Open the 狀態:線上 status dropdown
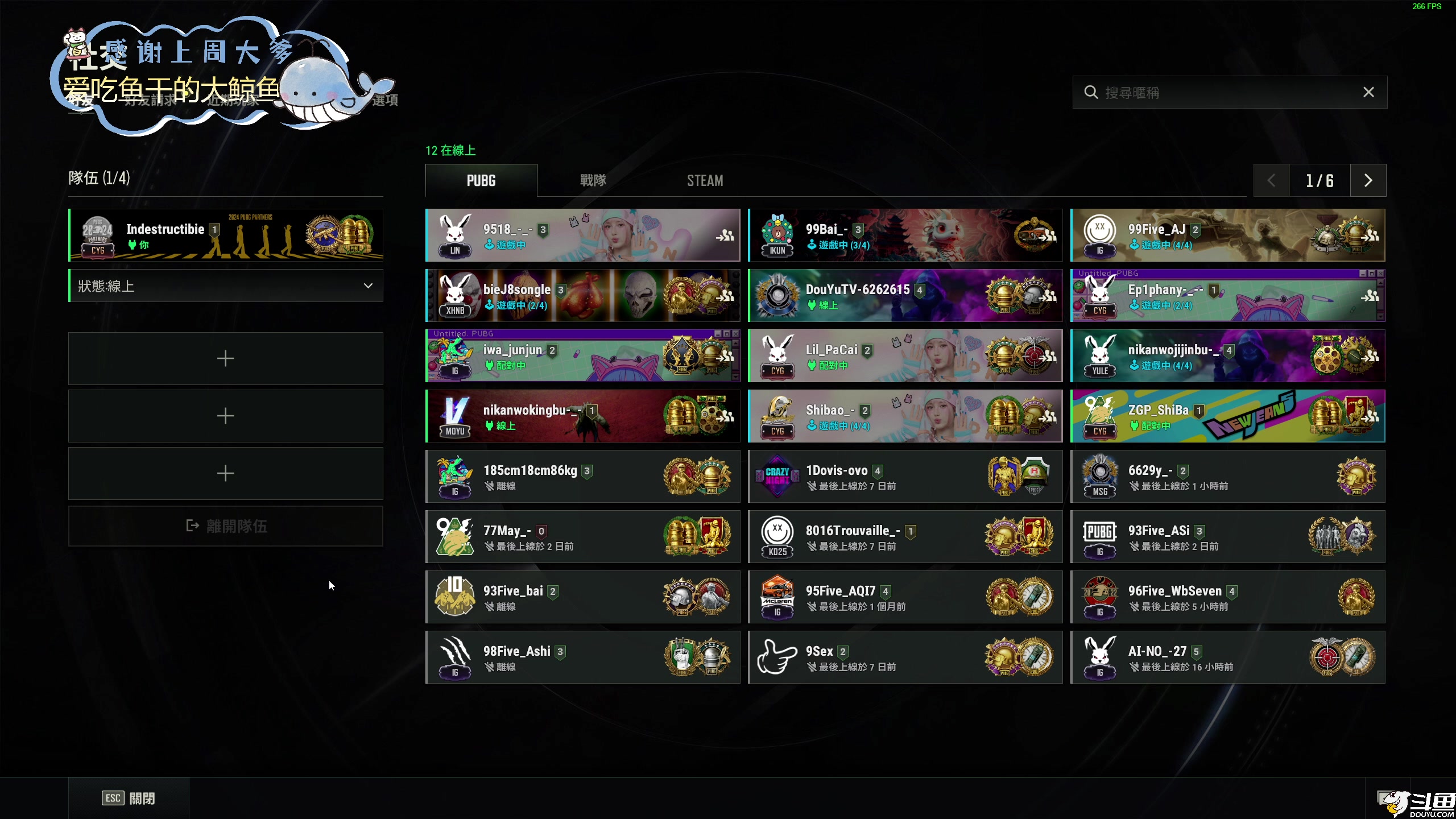The image size is (1456, 819). pos(226,286)
